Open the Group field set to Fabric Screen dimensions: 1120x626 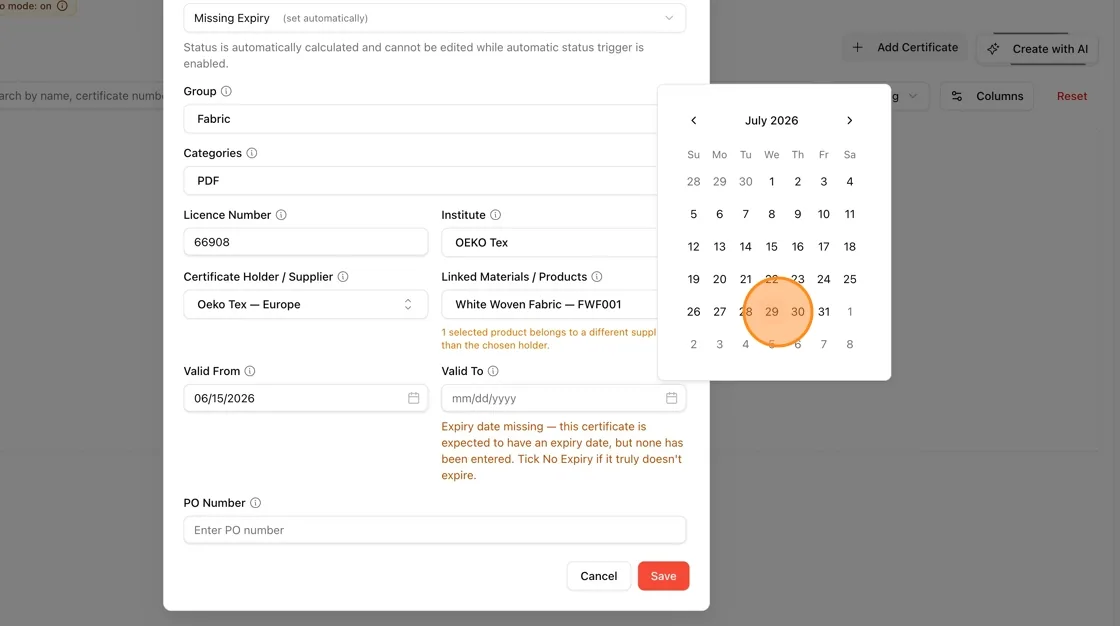pos(421,119)
